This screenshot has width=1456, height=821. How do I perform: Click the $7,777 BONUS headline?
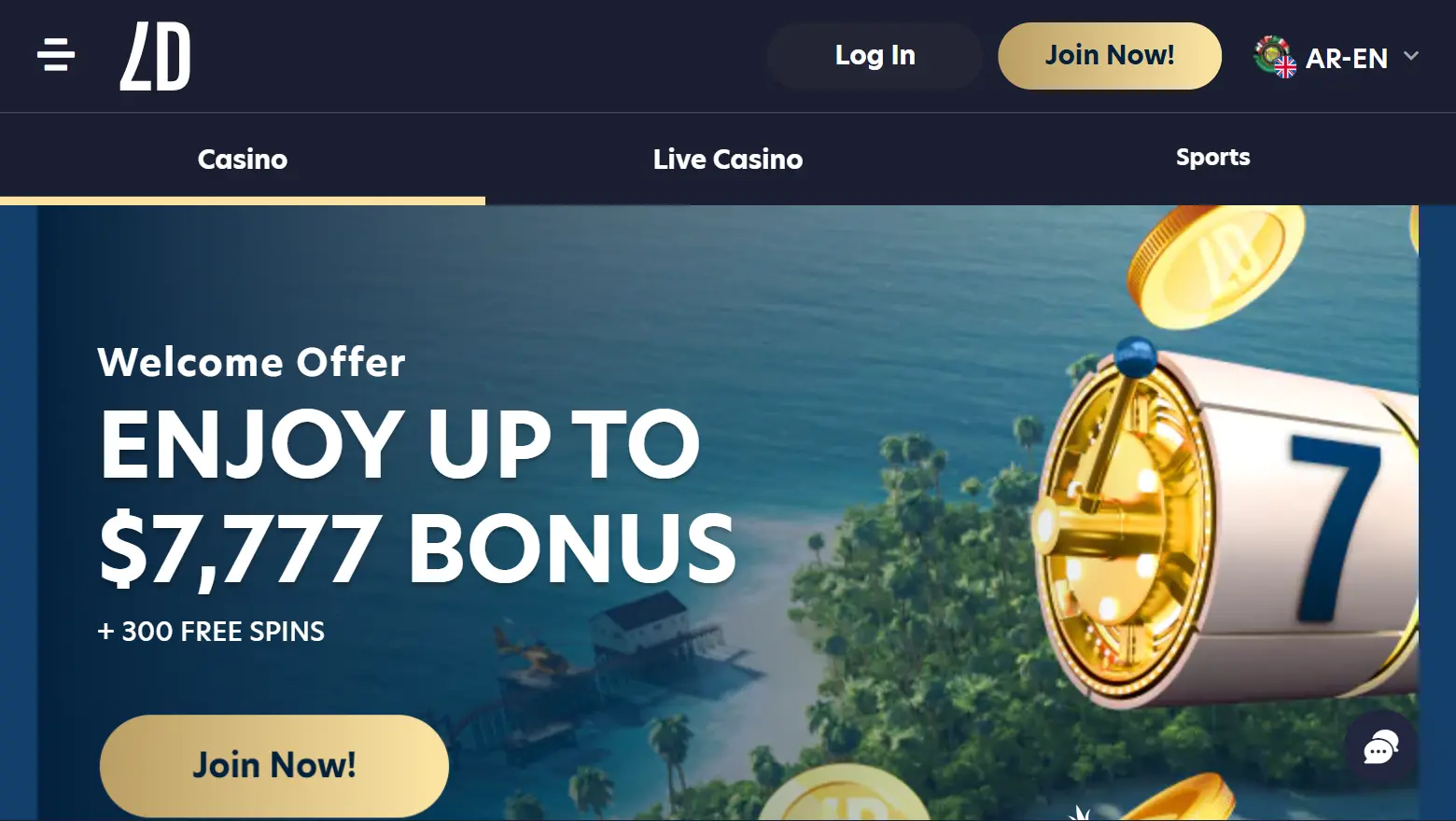(x=418, y=549)
